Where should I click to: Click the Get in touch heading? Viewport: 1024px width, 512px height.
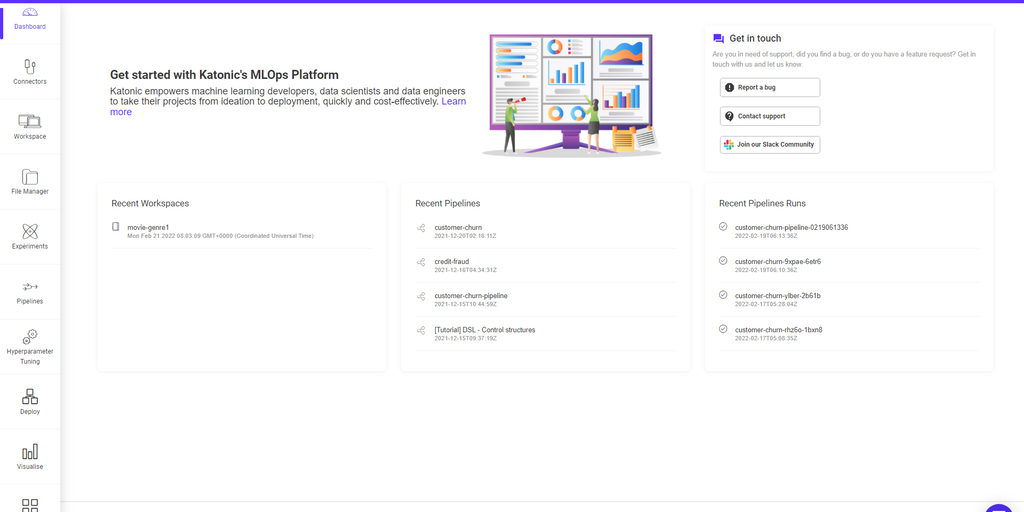click(x=755, y=39)
